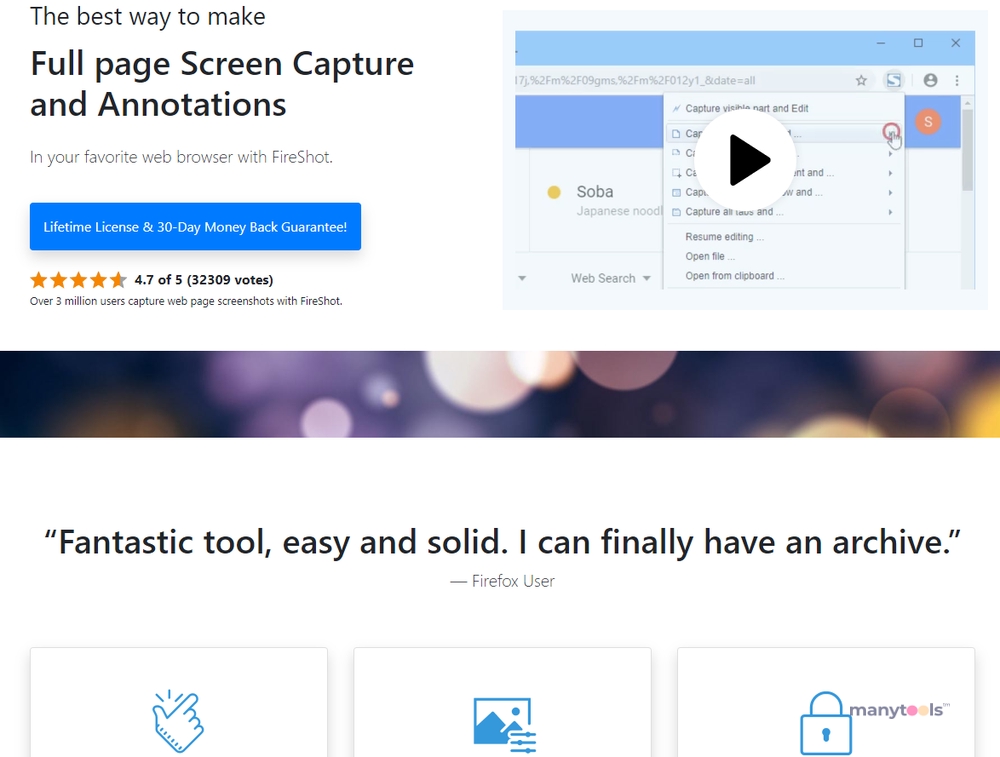
Task: Open the three-dot browser menu in video
Action: pyautogui.click(x=957, y=80)
